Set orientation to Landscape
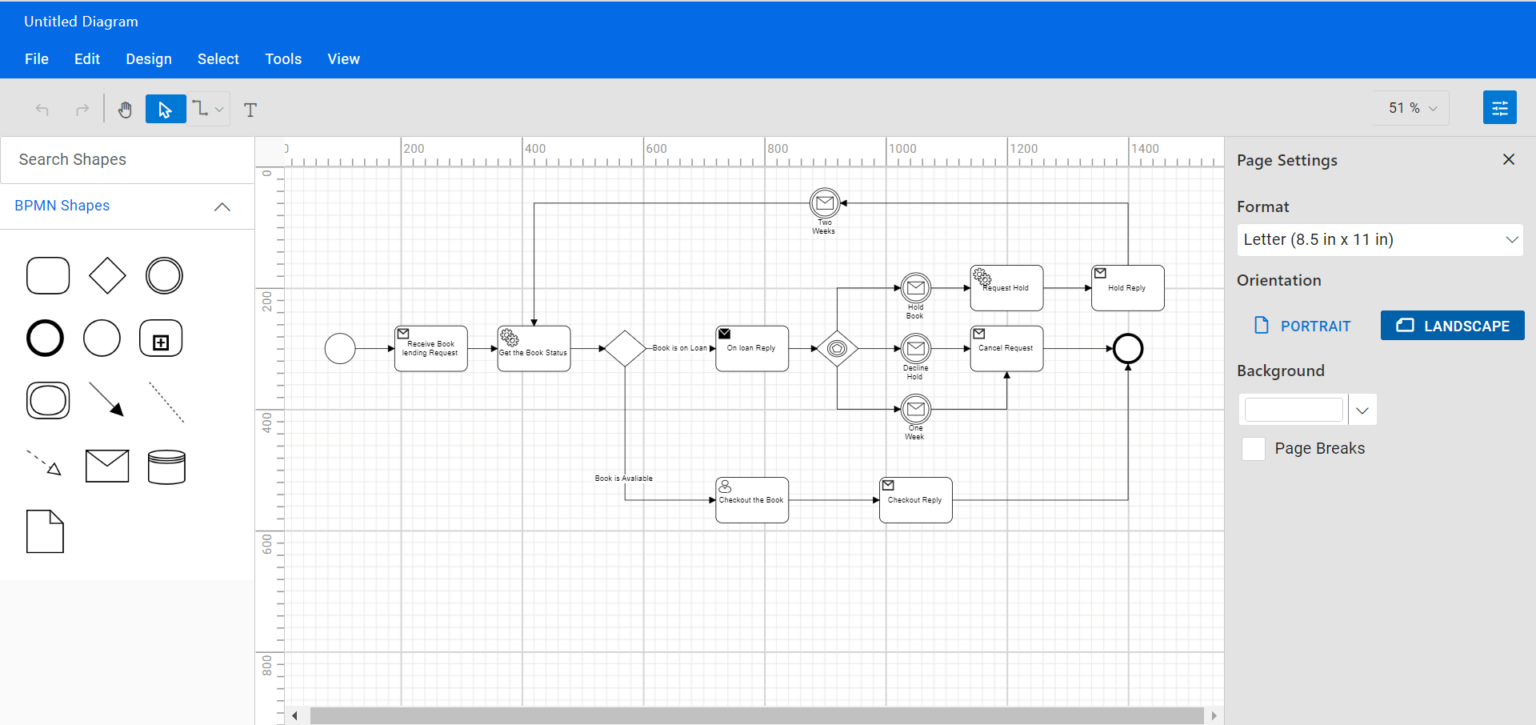The width and height of the screenshot is (1536, 725). [x=1452, y=326]
